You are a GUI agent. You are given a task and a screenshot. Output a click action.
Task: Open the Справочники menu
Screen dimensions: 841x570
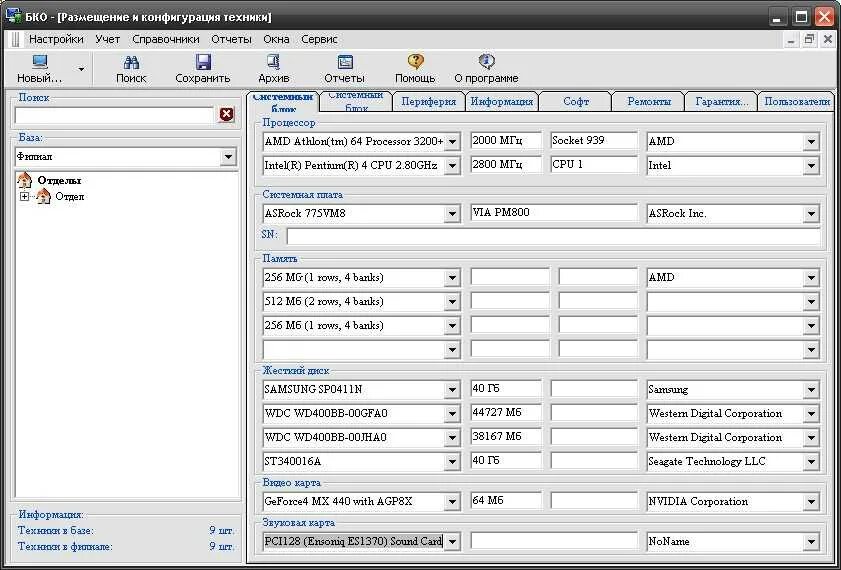coord(166,39)
